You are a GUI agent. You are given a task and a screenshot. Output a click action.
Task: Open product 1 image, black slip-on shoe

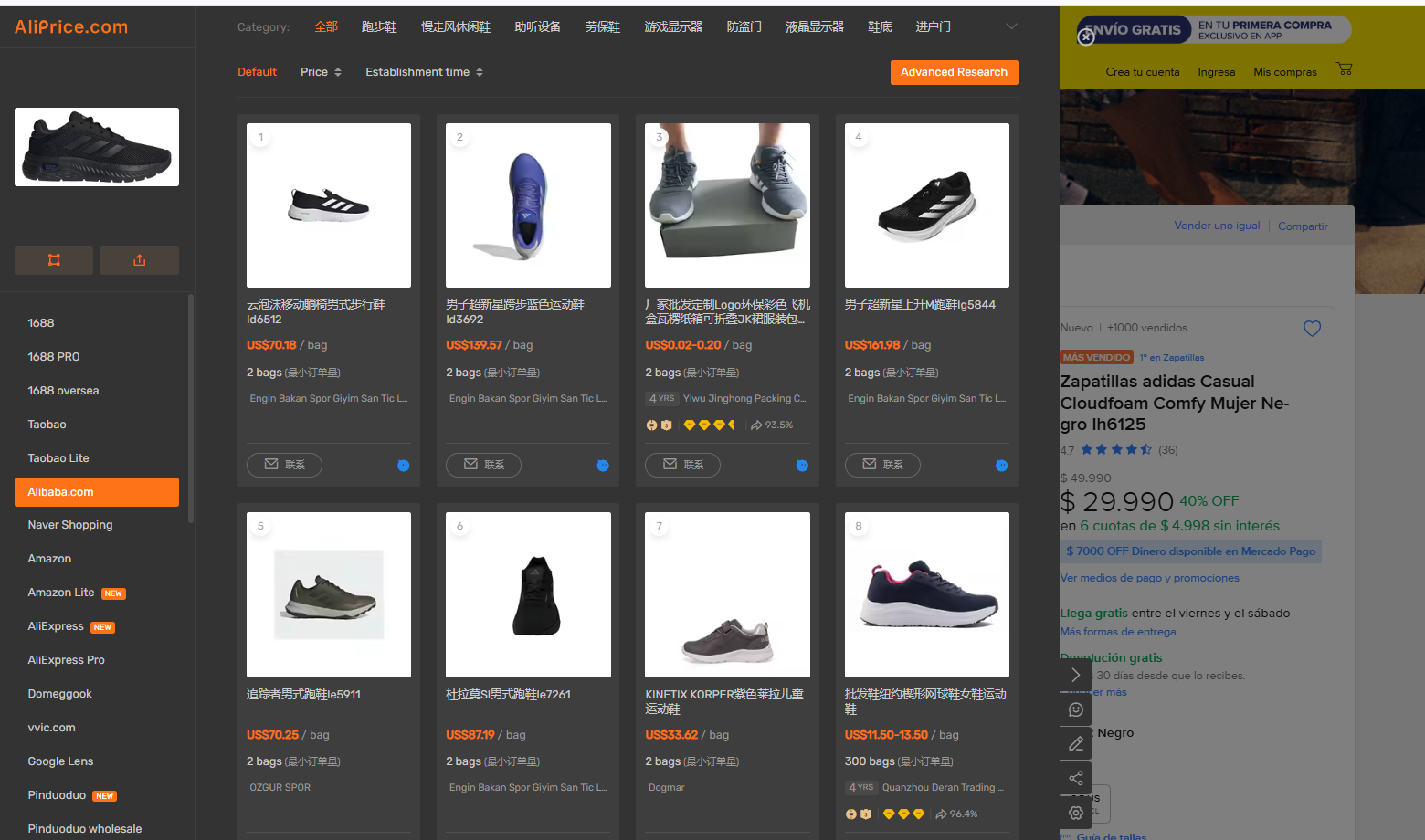coord(329,205)
